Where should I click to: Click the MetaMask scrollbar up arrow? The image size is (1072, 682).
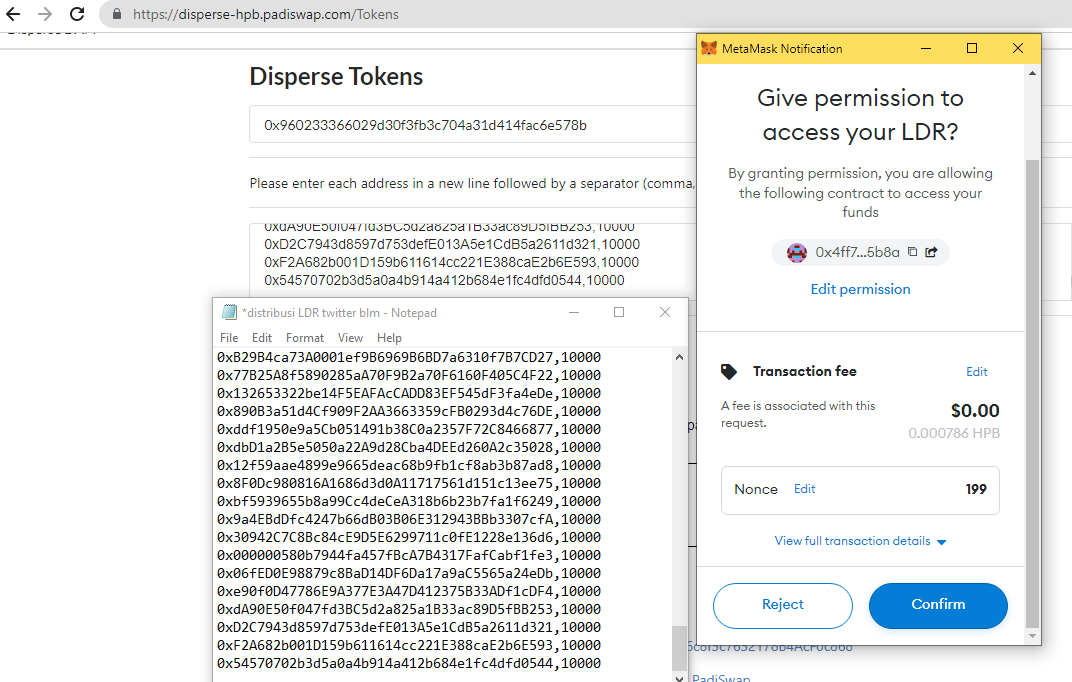[x=1032, y=72]
